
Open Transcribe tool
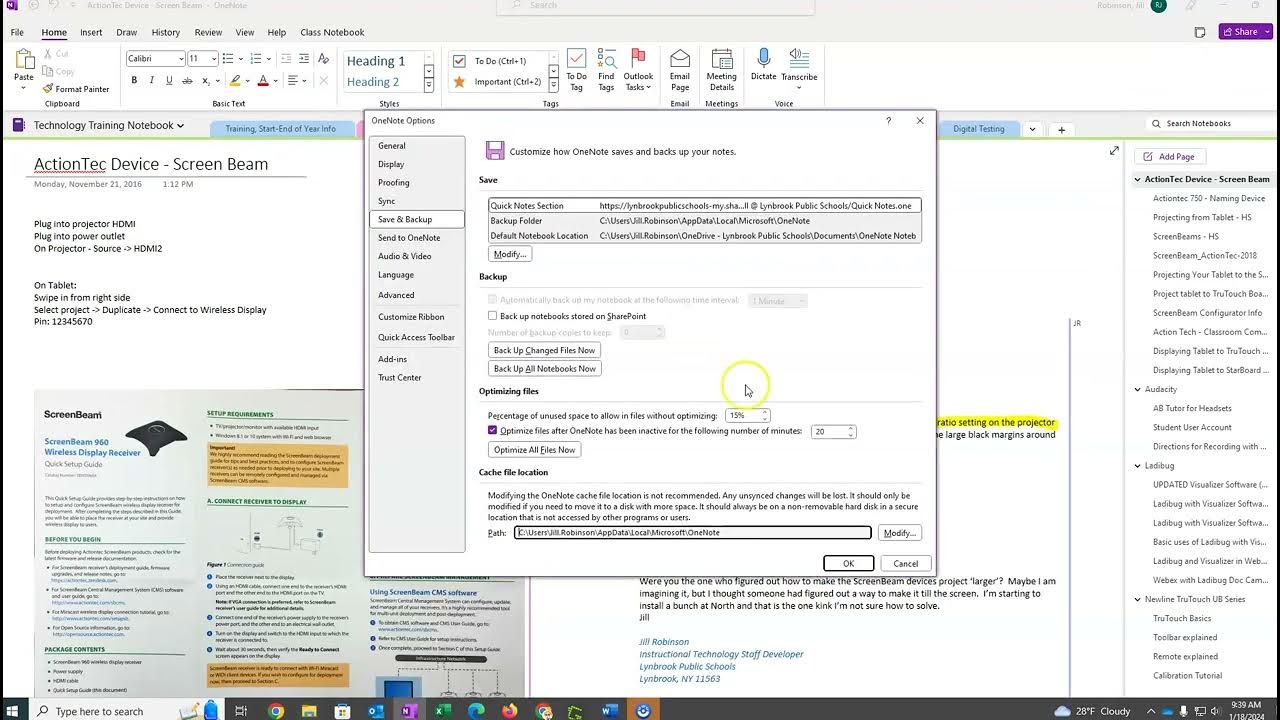[799, 68]
